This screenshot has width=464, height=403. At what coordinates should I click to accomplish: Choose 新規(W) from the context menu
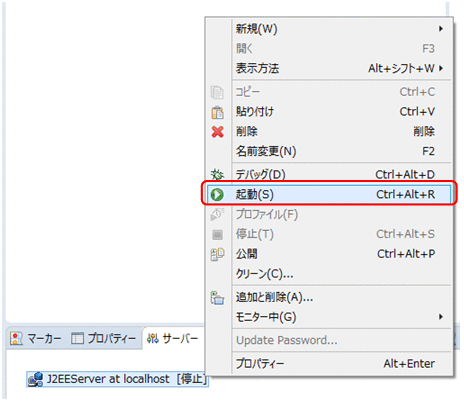point(329,29)
